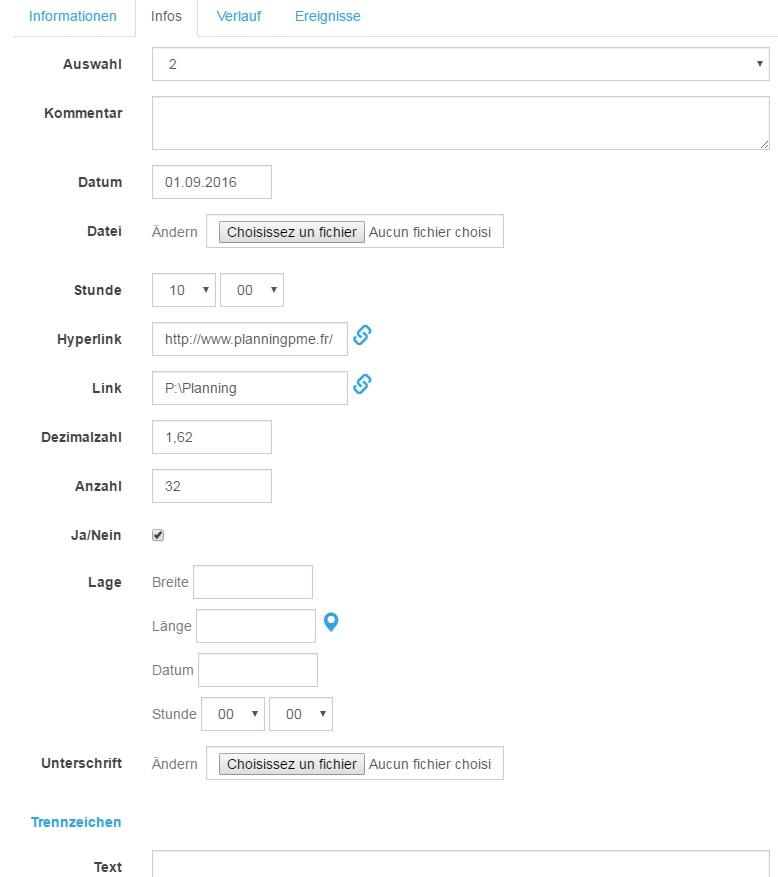This screenshot has width=778, height=877.
Task: Open the Hyperlink field's chain link icon
Action: 362,336
